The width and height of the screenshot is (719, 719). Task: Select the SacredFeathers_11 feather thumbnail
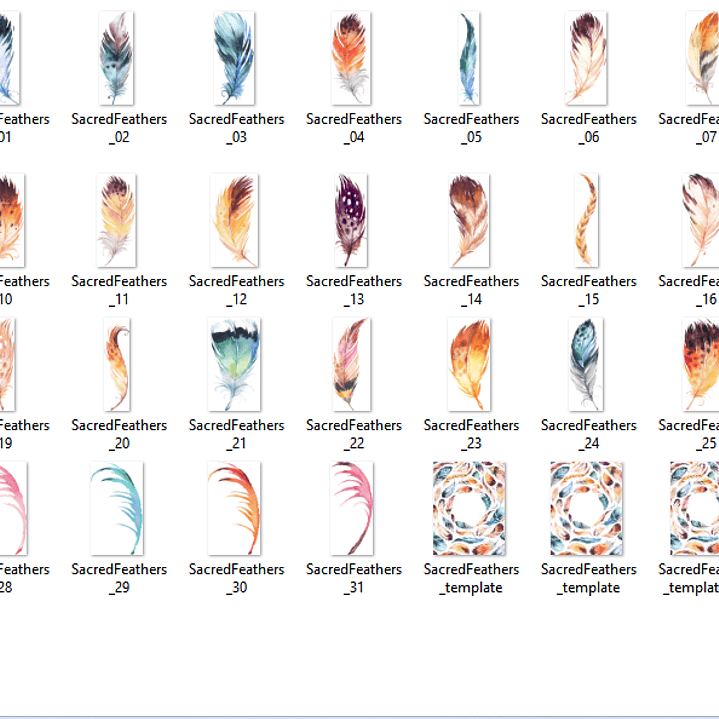117,220
